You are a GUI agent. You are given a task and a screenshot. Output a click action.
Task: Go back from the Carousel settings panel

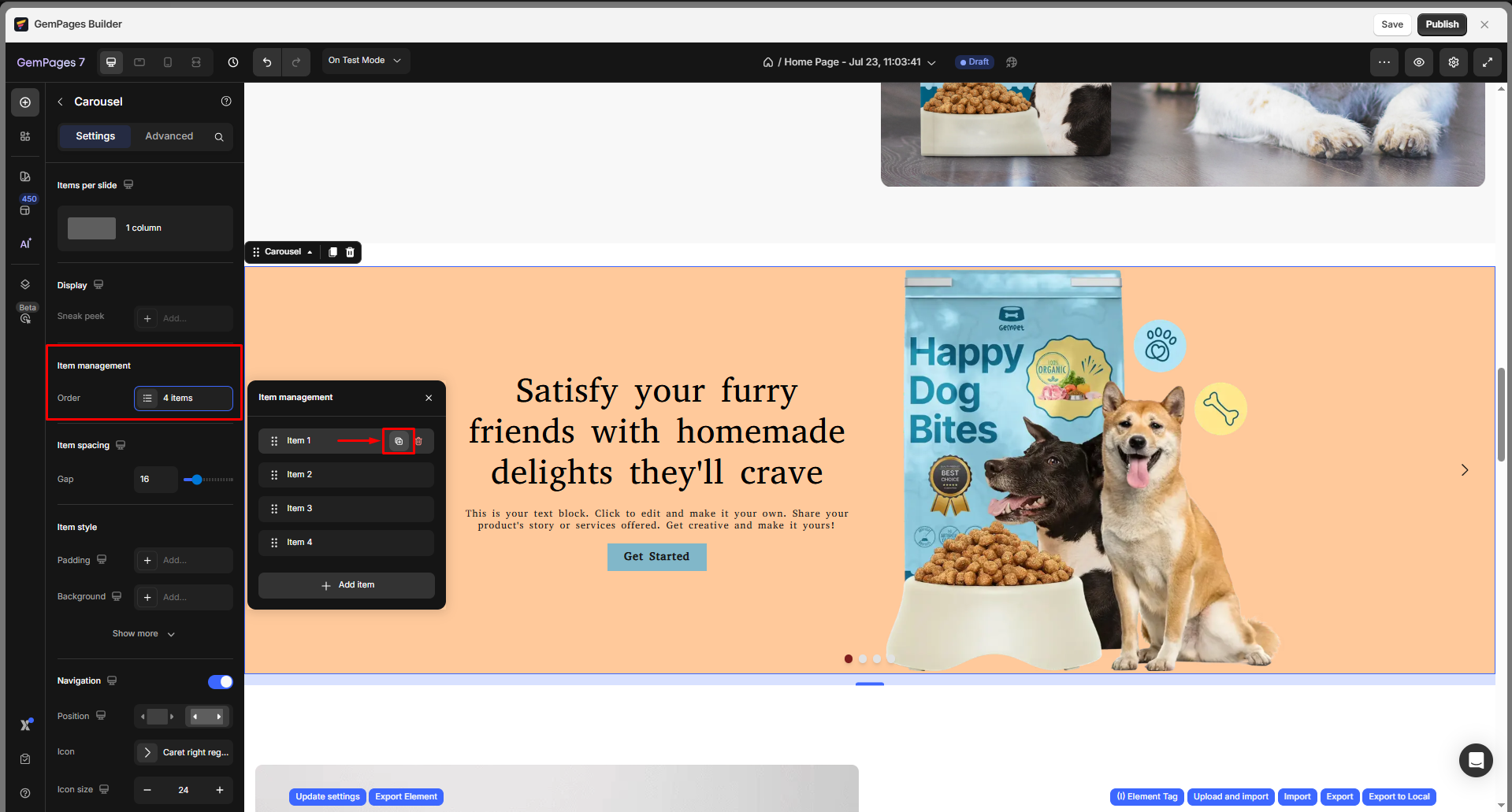click(61, 102)
